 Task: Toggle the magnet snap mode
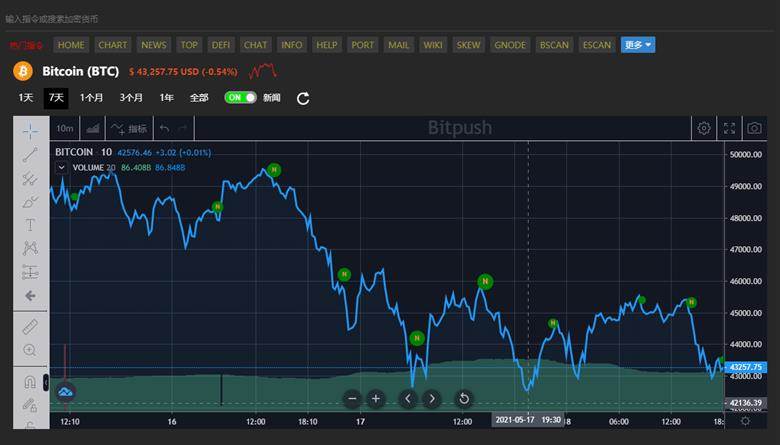pos(30,381)
